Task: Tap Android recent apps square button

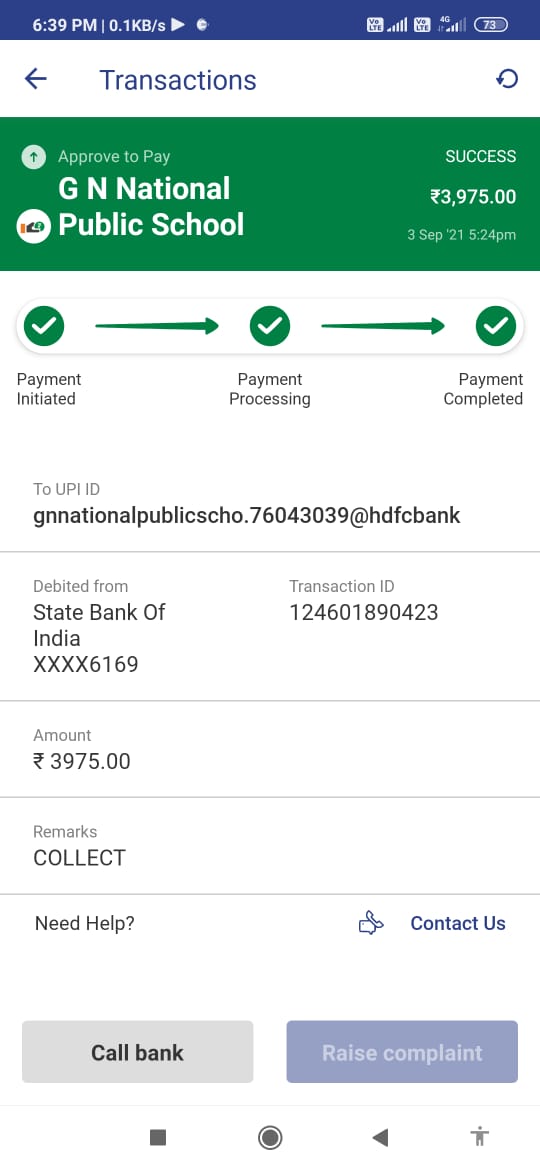Action: pyautogui.click(x=157, y=1137)
